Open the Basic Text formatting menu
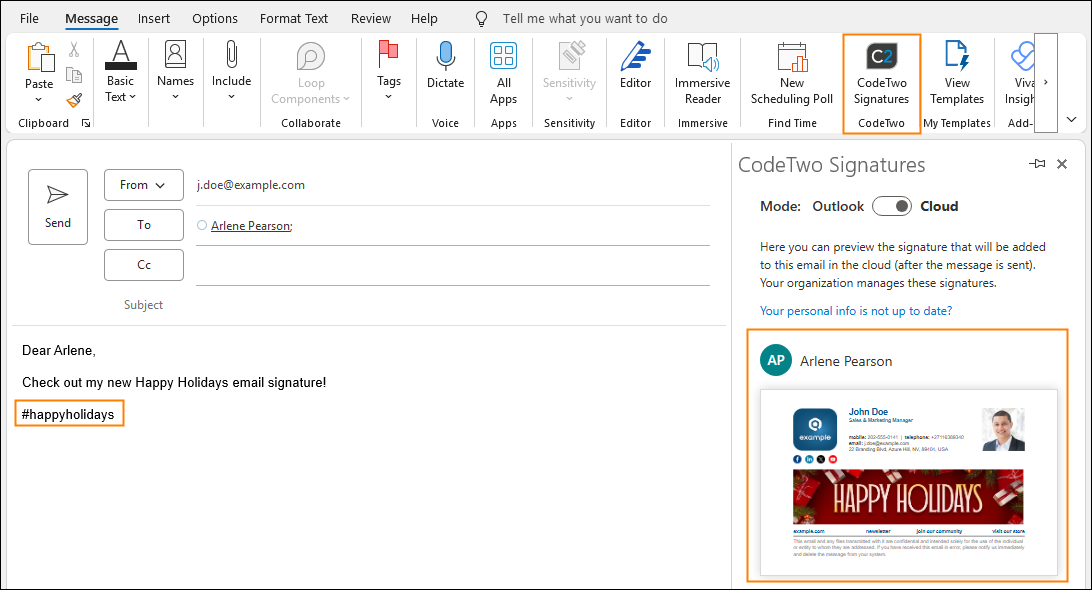 pyautogui.click(x=120, y=72)
